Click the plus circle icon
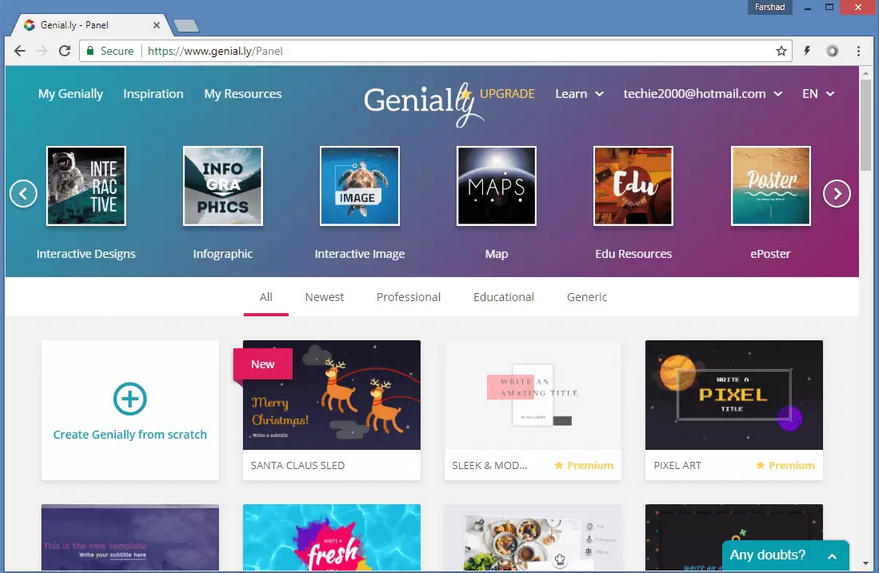The width and height of the screenshot is (879, 573). (130, 399)
